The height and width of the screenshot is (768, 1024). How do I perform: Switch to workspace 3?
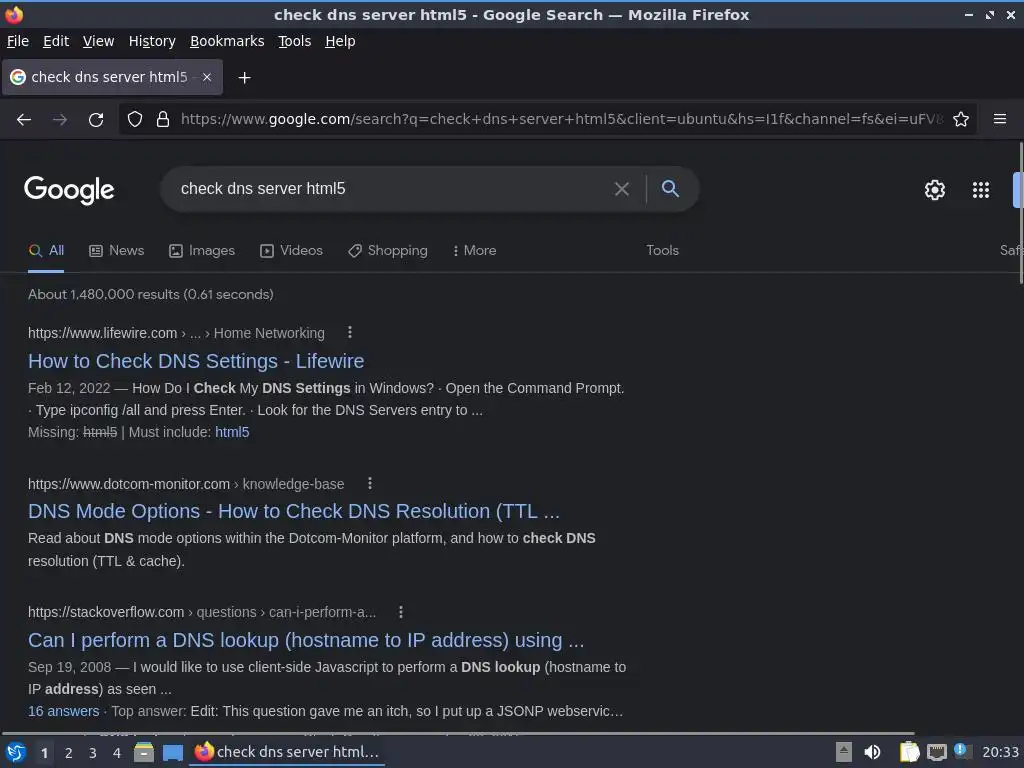pos(93,753)
